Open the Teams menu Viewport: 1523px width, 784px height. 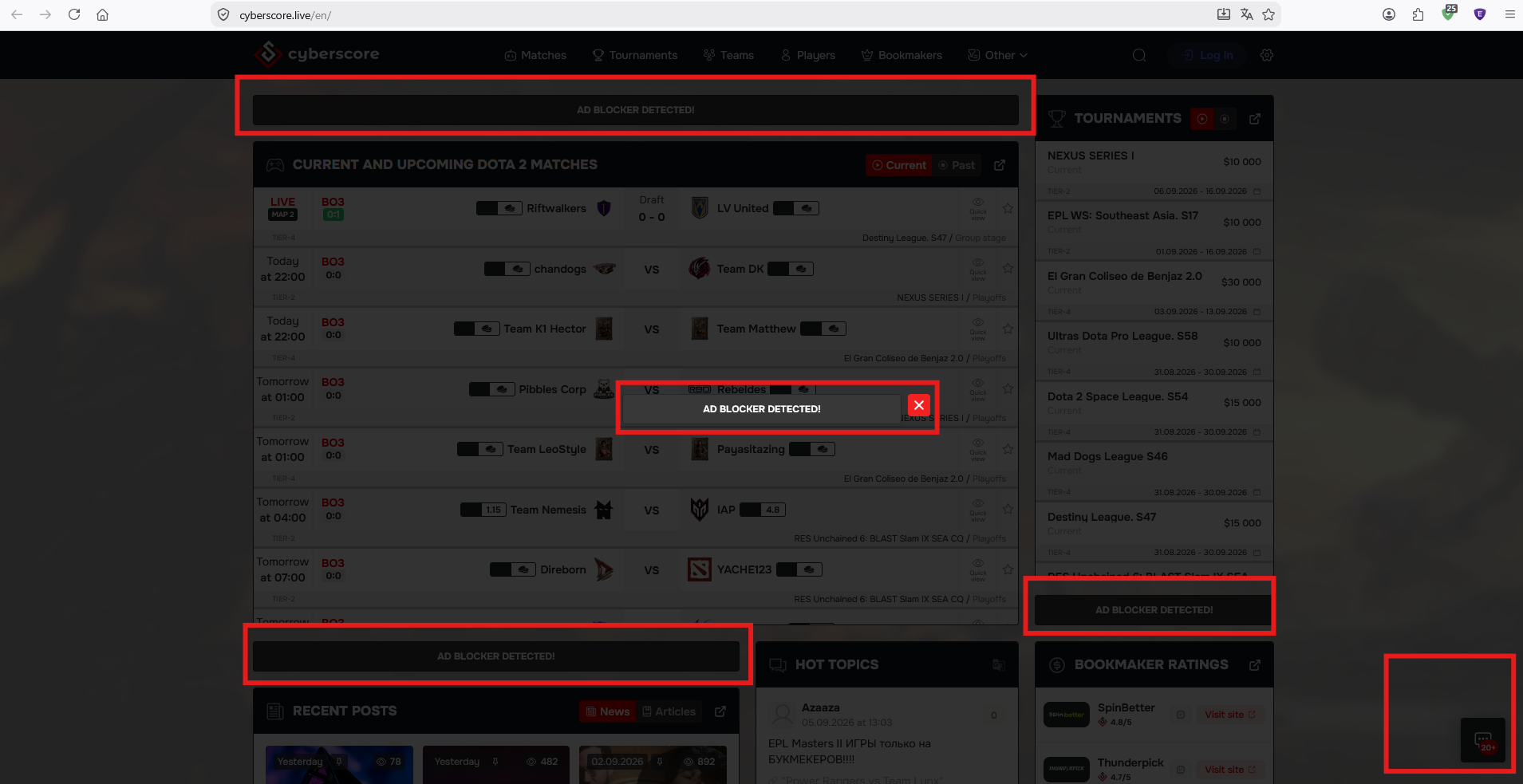point(728,55)
